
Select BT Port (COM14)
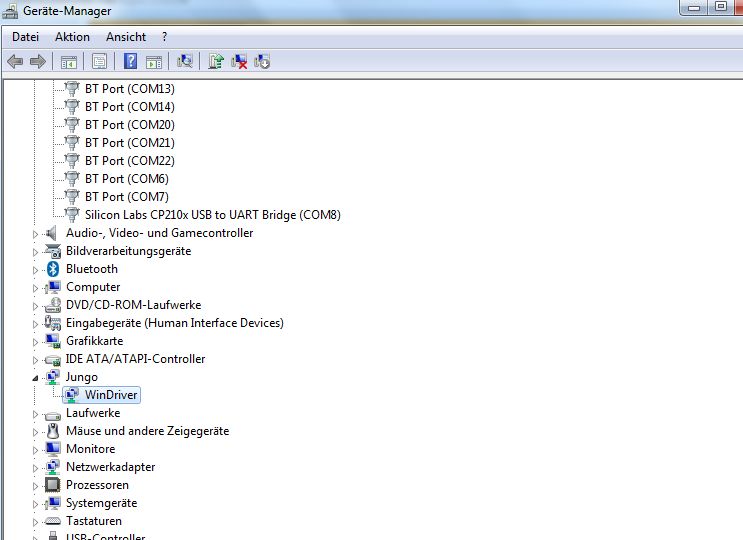click(129, 107)
